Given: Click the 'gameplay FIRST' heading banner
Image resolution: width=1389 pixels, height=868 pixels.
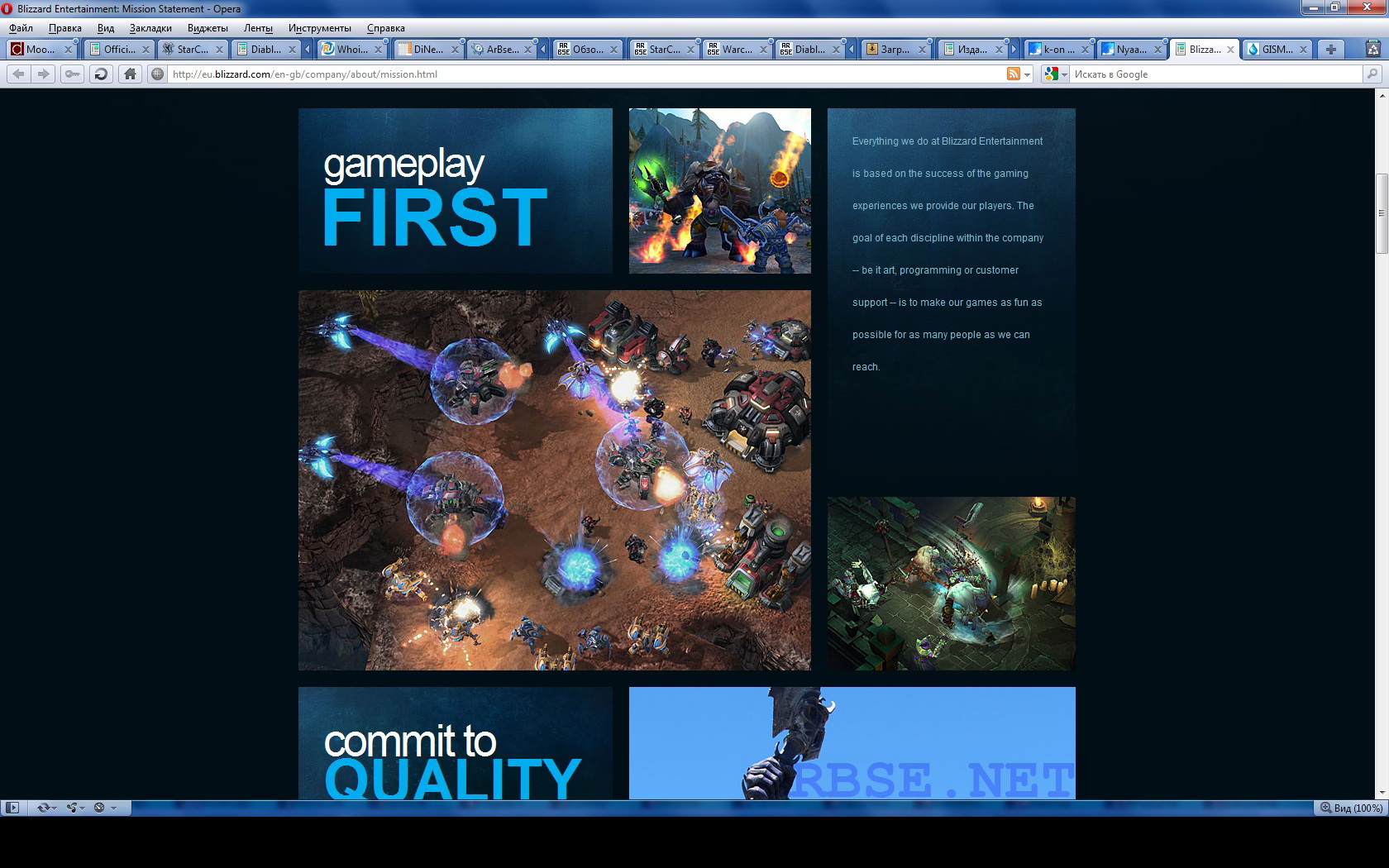Looking at the screenshot, I should click(x=455, y=190).
